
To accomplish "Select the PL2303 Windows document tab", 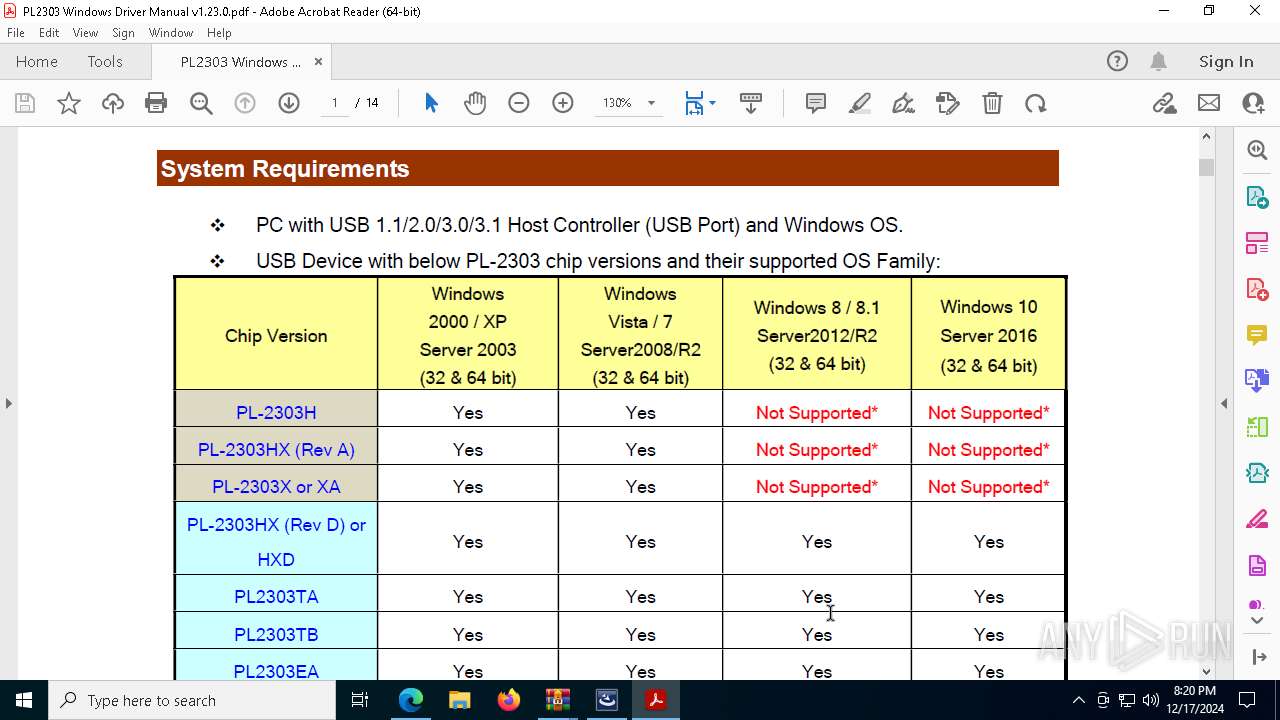I will click(240, 62).
